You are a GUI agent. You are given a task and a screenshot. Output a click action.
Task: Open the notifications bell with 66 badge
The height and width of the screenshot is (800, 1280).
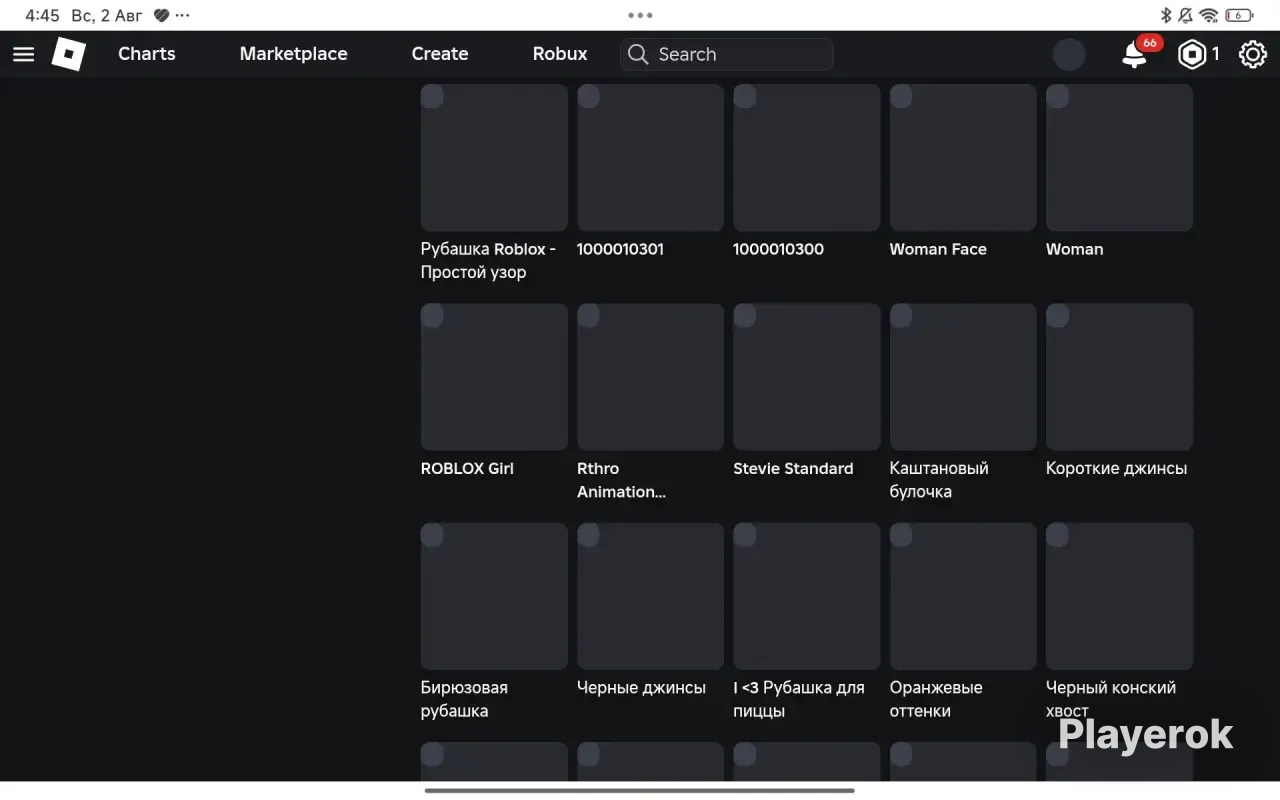point(1134,54)
